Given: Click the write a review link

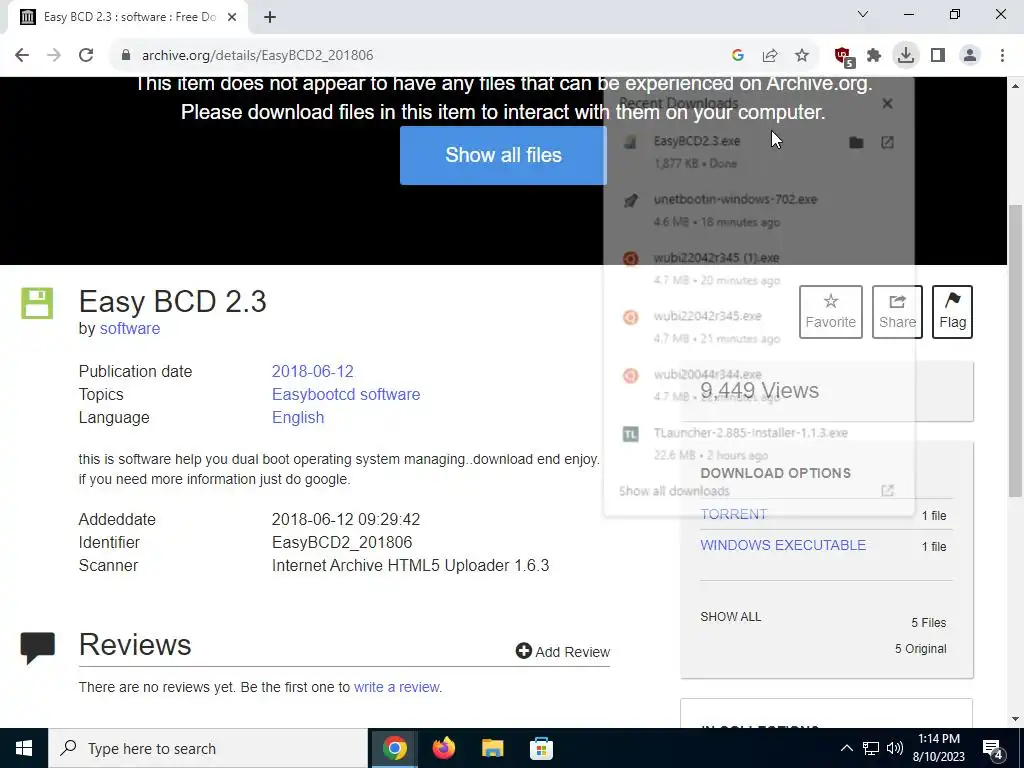Looking at the screenshot, I should [x=396, y=687].
